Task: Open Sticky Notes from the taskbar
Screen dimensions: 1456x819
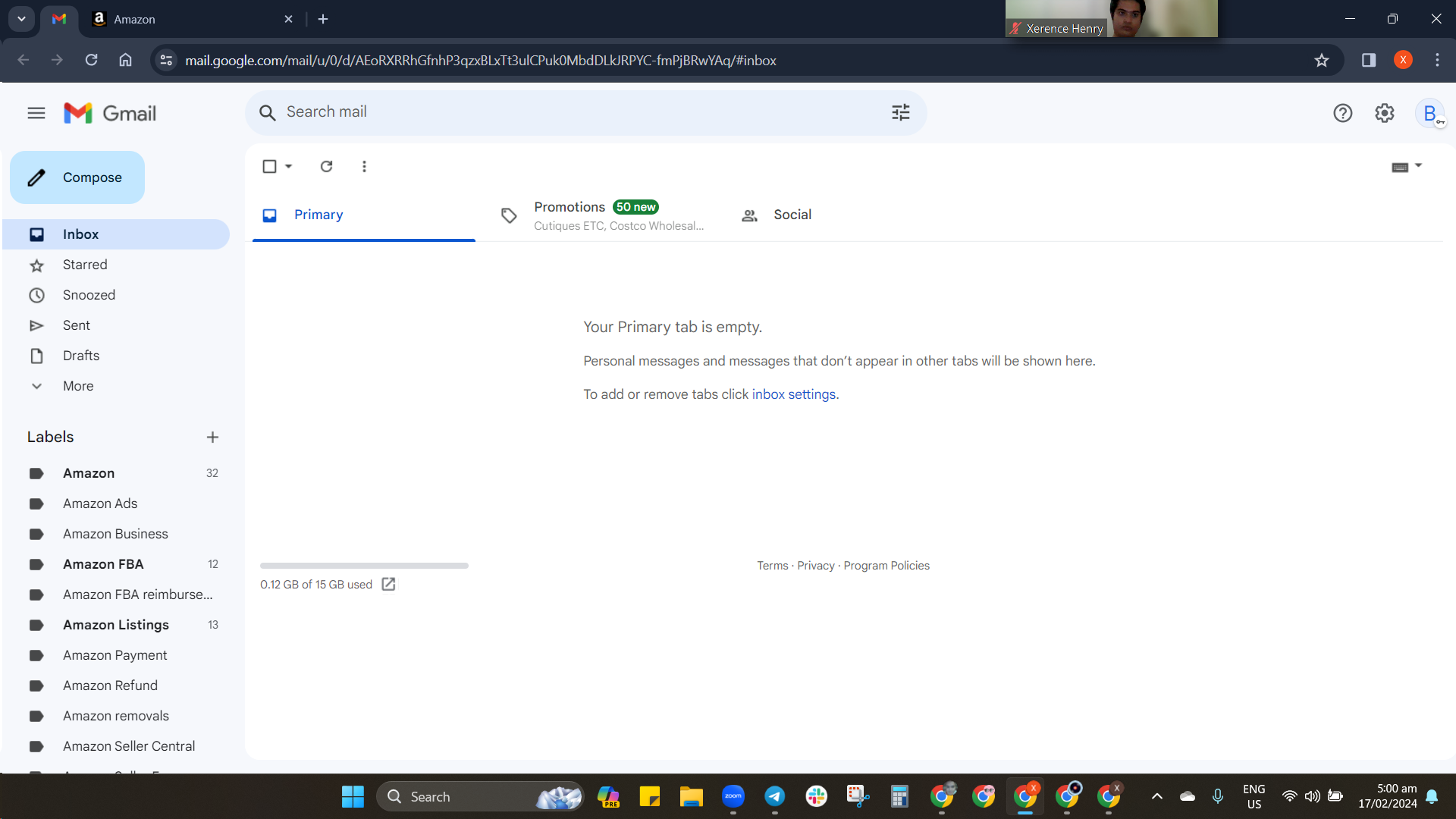Action: [x=649, y=796]
